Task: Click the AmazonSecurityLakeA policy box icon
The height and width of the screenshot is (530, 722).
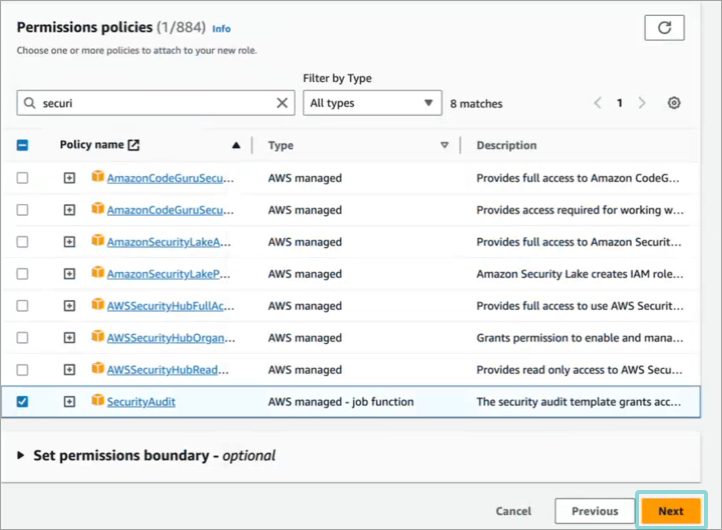Action: click(97, 240)
